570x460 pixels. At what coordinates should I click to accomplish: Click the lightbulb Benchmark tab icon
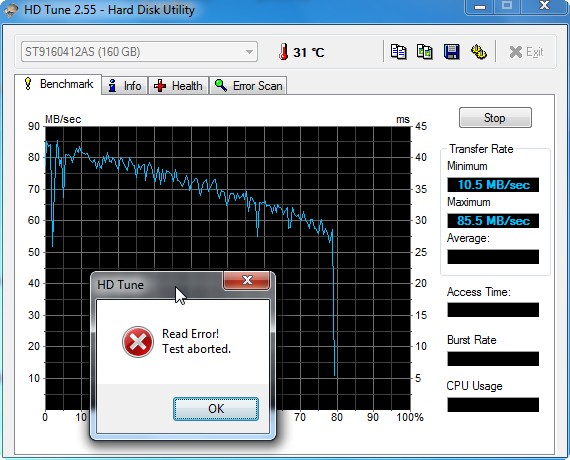28,84
